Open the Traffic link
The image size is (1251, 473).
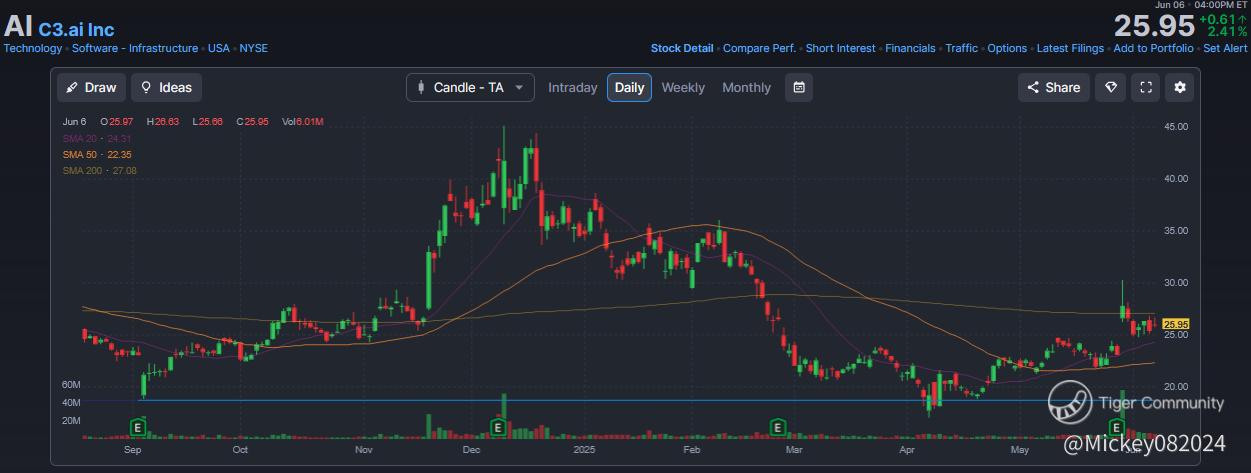point(961,48)
